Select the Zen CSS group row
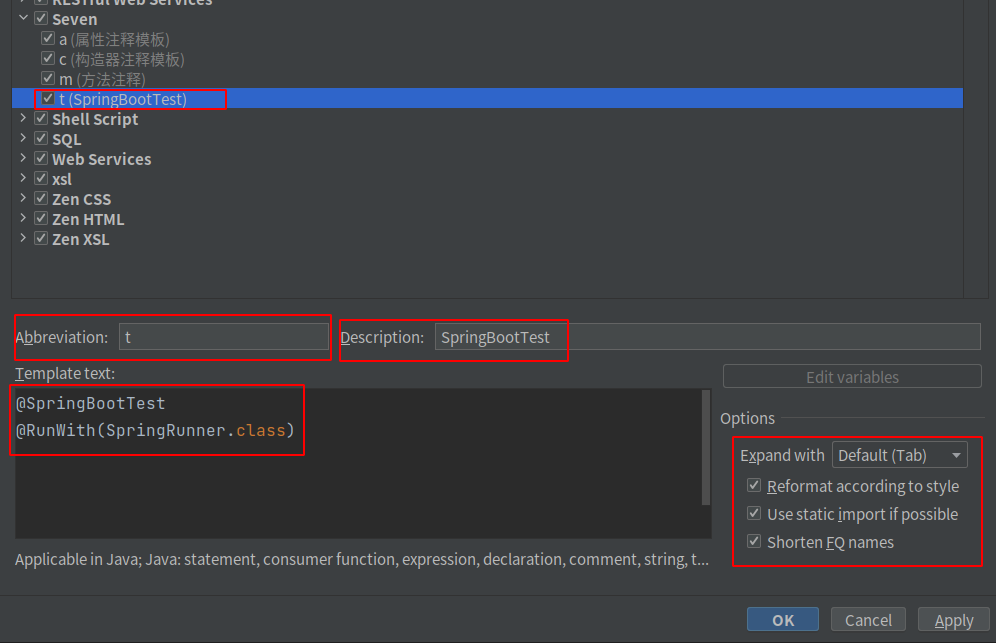This screenshot has height=643, width=996. [487, 200]
